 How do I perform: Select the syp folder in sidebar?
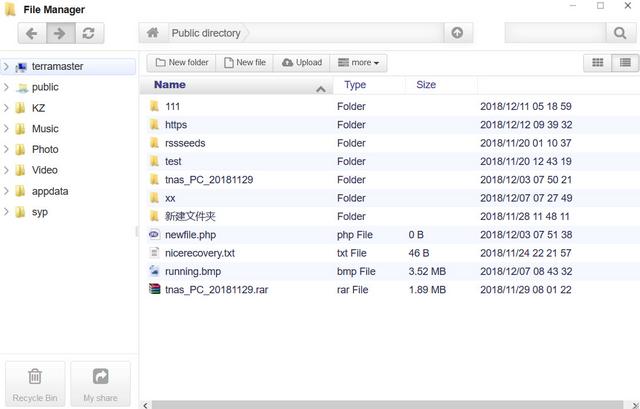tap(40, 212)
